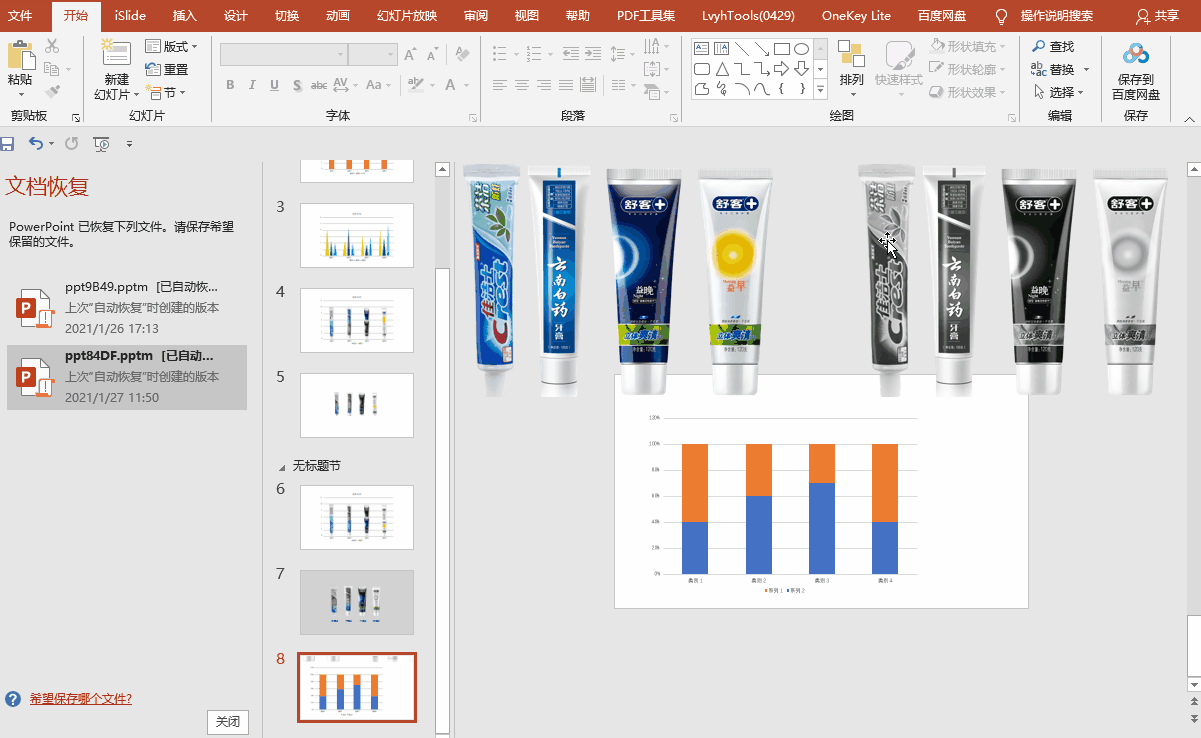The height and width of the screenshot is (738, 1201).
Task: Select the Rounded Rectangle shape
Action: pos(701,69)
